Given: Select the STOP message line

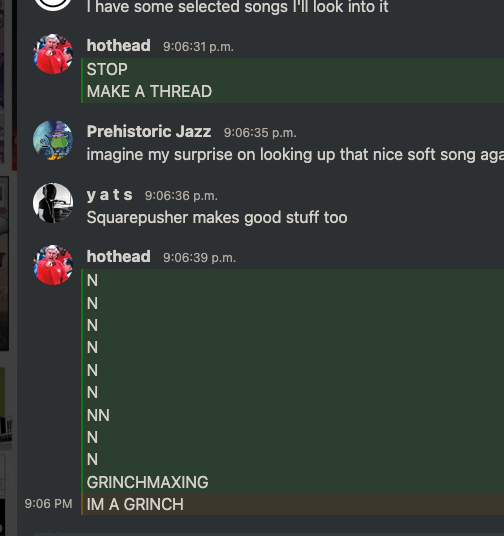Looking at the screenshot, I should [107, 69].
